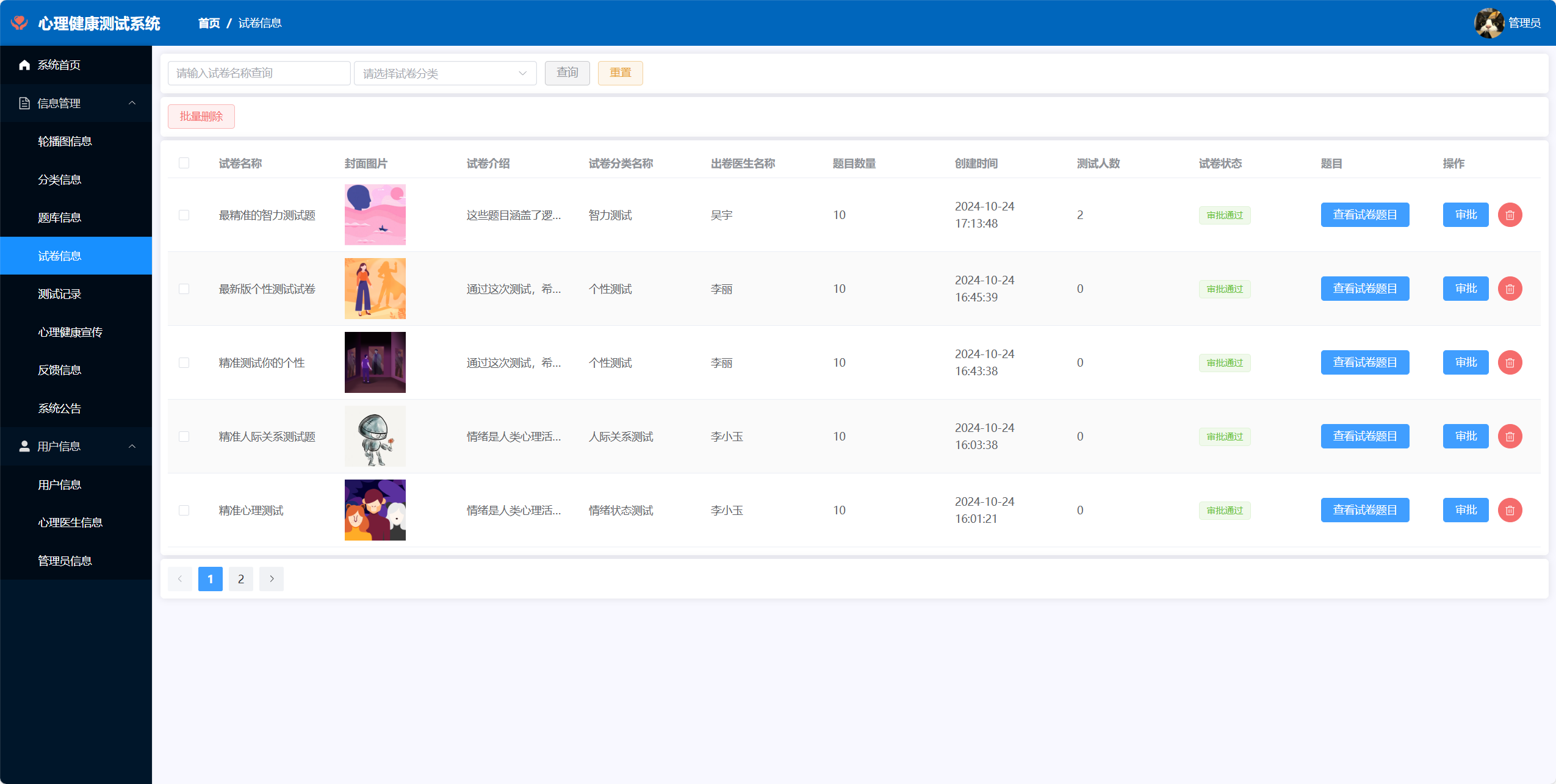This screenshot has width=1556, height=784.
Task: Focus the 请输入试卷名称查询 search field
Action: click(259, 73)
